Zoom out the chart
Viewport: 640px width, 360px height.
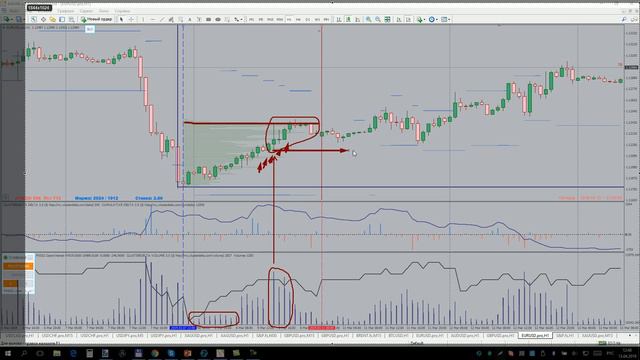378,19
